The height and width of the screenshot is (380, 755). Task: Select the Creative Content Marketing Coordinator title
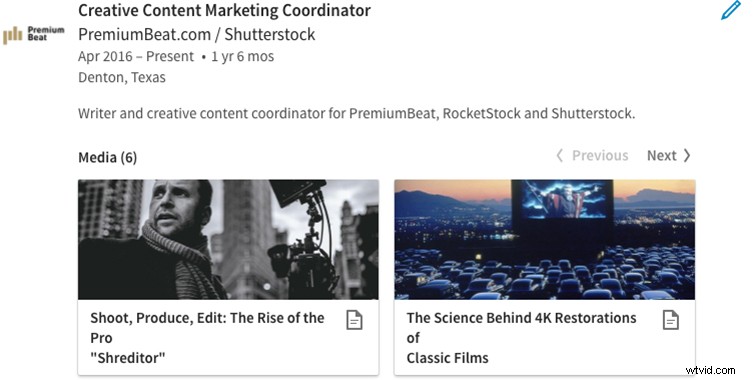(x=224, y=10)
